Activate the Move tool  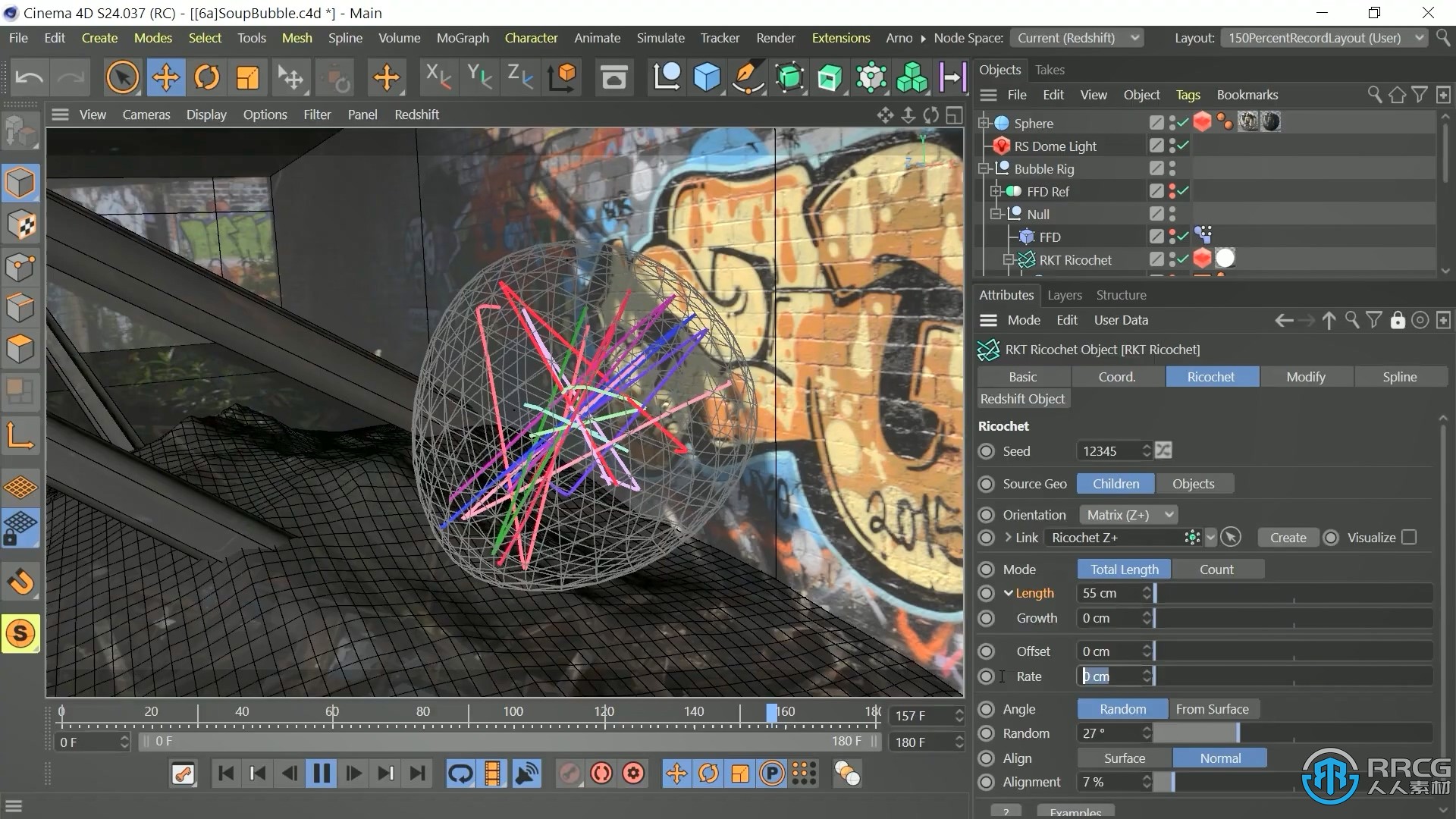(x=165, y=77)
